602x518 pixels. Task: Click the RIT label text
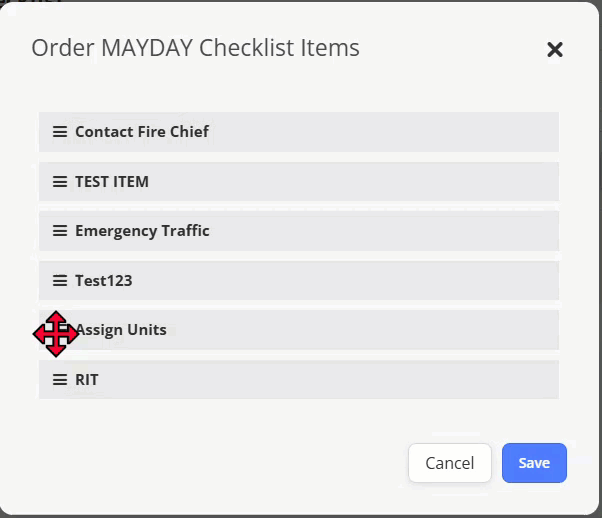(87, 380)
